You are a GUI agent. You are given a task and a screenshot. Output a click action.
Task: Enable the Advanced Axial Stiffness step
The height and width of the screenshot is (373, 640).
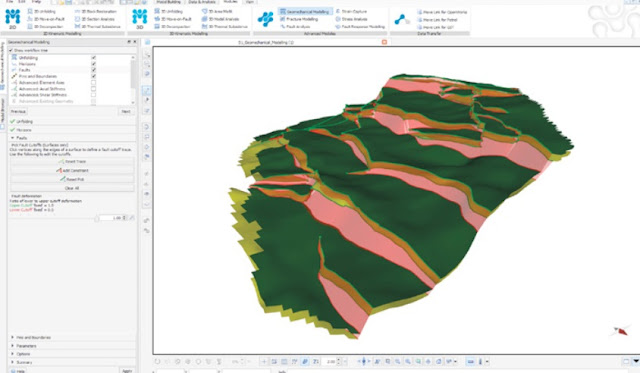coord(93,89)
